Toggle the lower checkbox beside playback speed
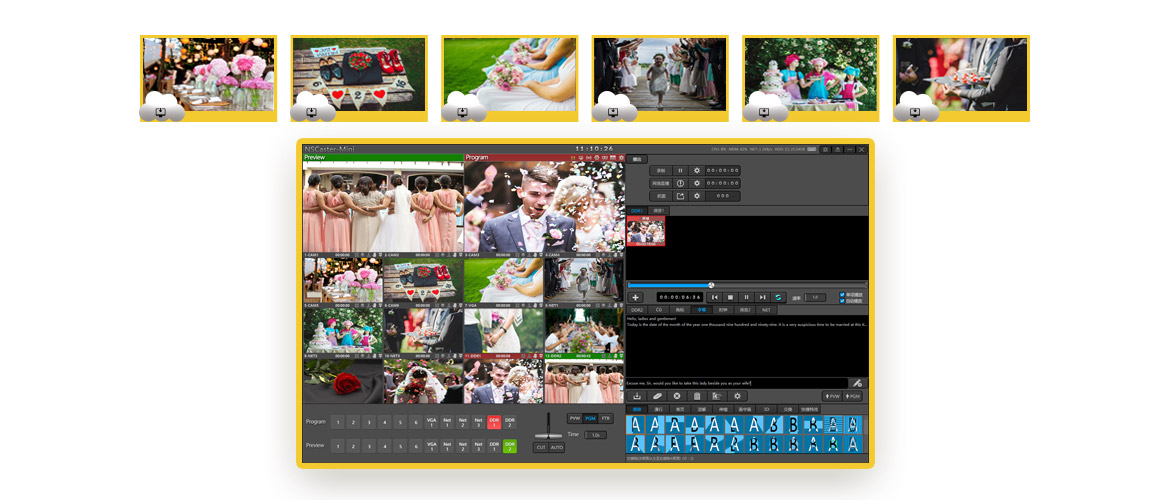Screen dimensions: 1170x500 pyautogui.click(x=842, y=301)
